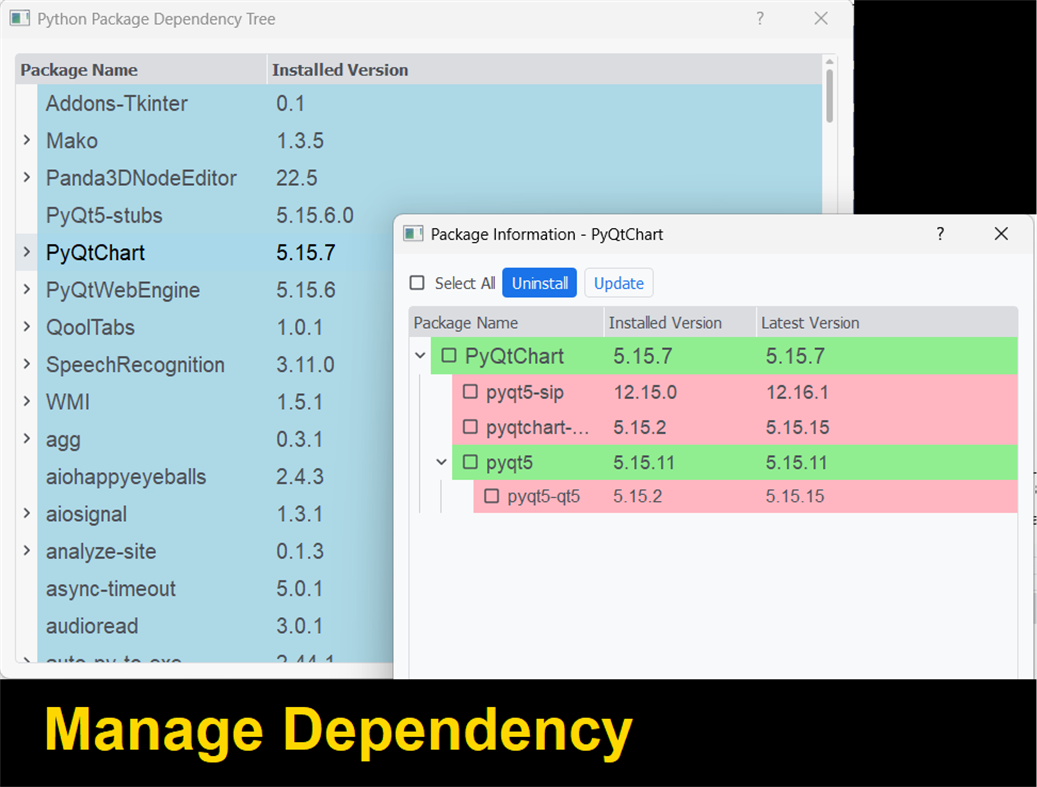Click the scrollbar up arrow in Dependency Tree
The width and height of the screenshot is (1037, 787).
pyautogui.click(x=829, y=62)
